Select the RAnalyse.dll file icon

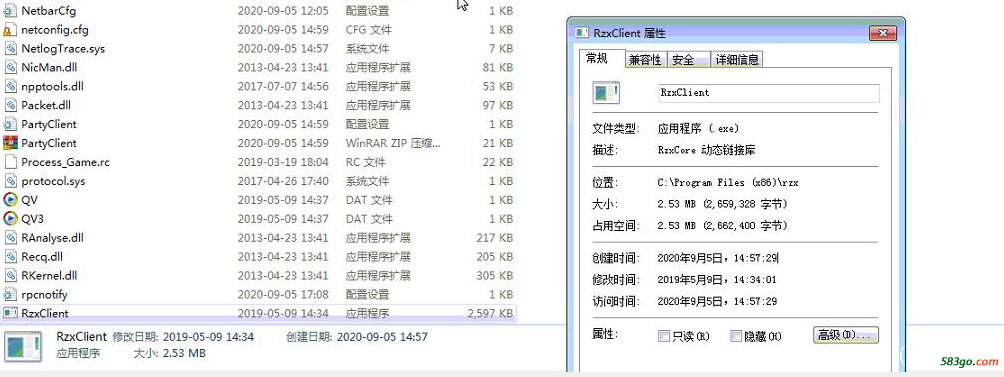point(10,238)
